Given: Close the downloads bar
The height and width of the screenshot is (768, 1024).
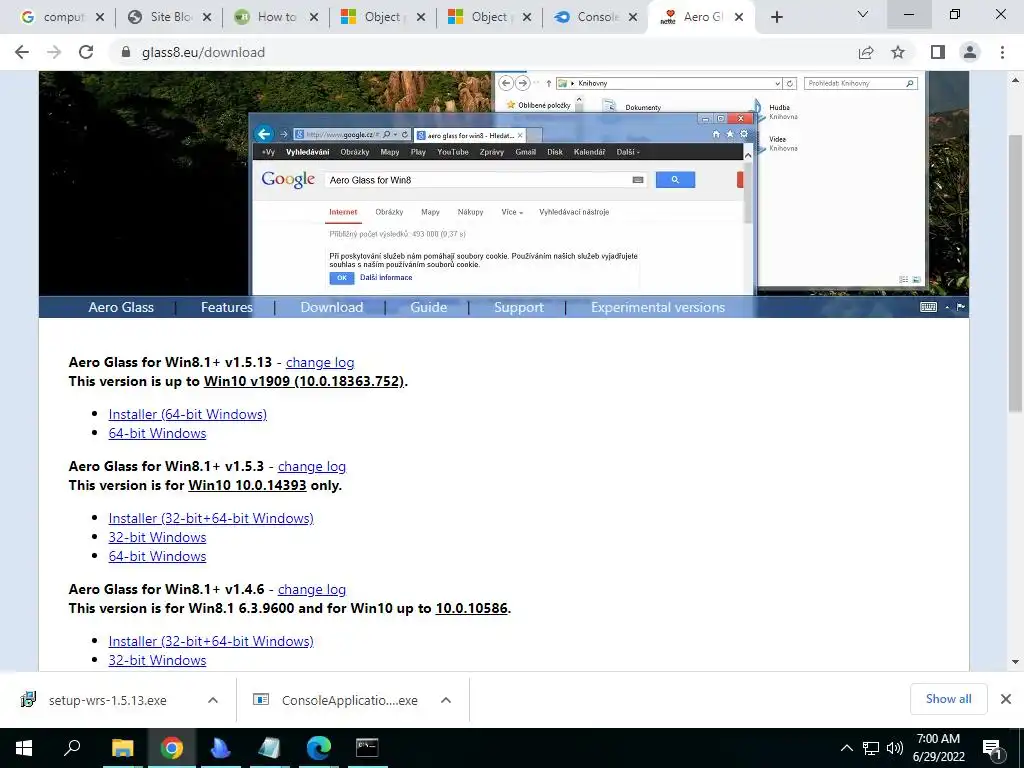Looking at the screenshot, I should tap(1006, 699).
